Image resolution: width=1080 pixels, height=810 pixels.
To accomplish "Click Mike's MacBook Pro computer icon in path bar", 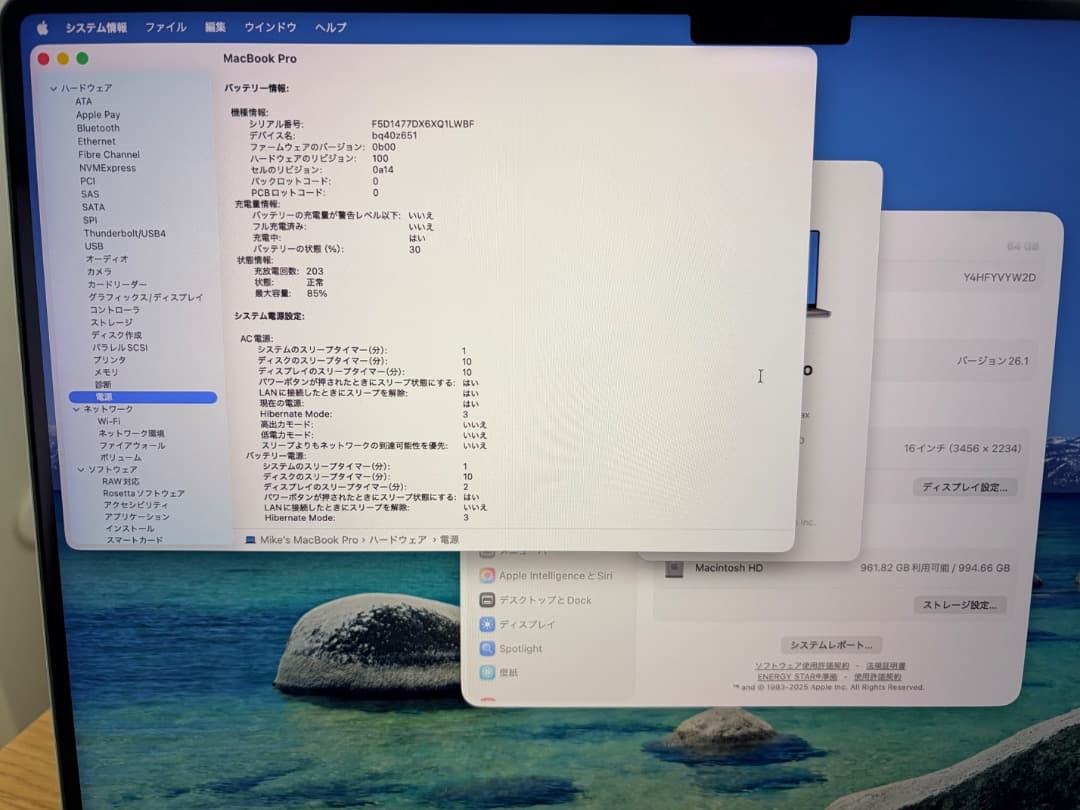I will click(250, 540).
